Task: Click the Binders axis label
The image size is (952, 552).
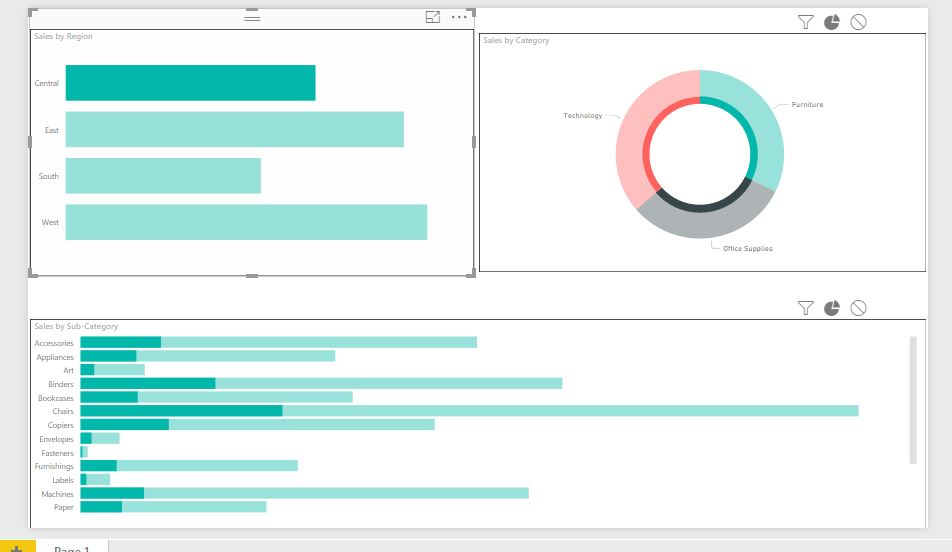Action: pos(61,384)
